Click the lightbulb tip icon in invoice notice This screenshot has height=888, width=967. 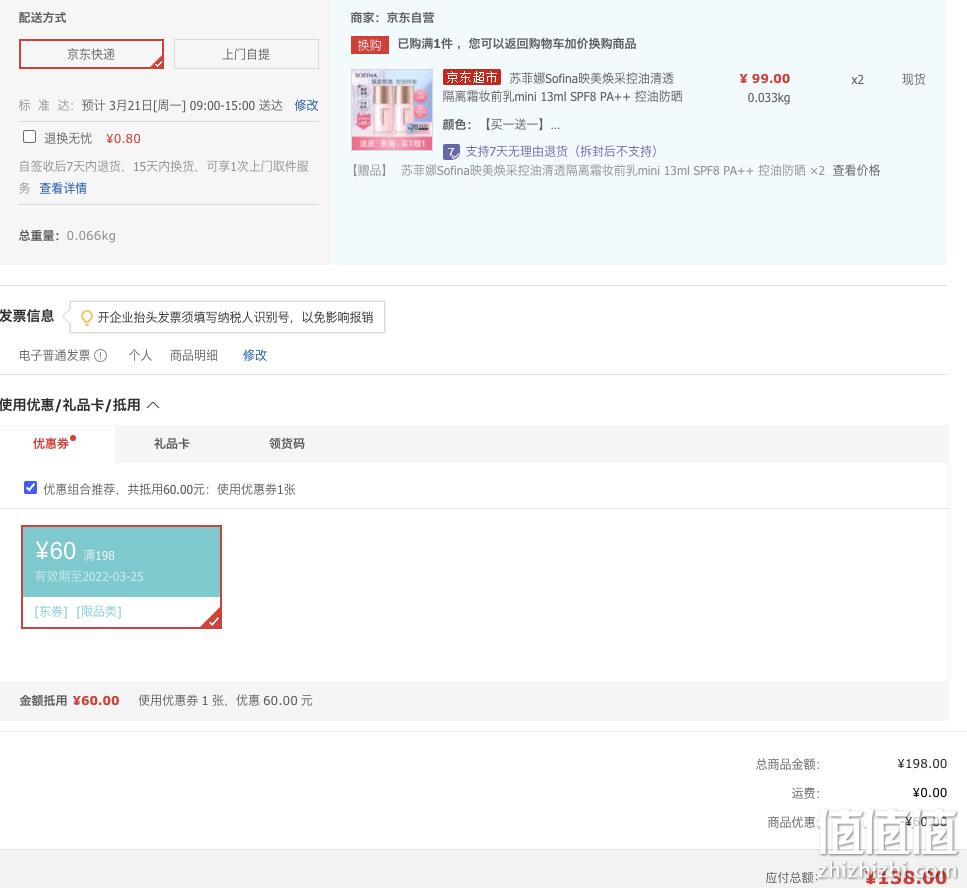87,318
